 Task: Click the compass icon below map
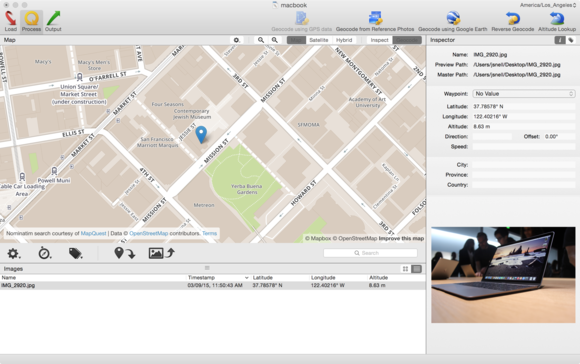pos(45,253)
